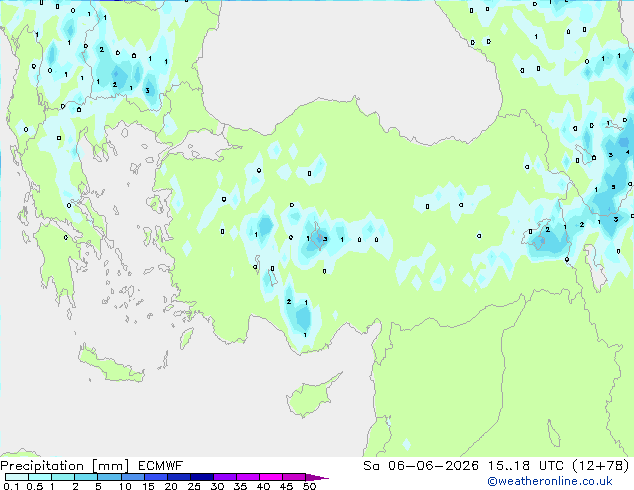Click the island of Crete on map
The height and width of the screenshot is (490, 634).
click(109, 366)
